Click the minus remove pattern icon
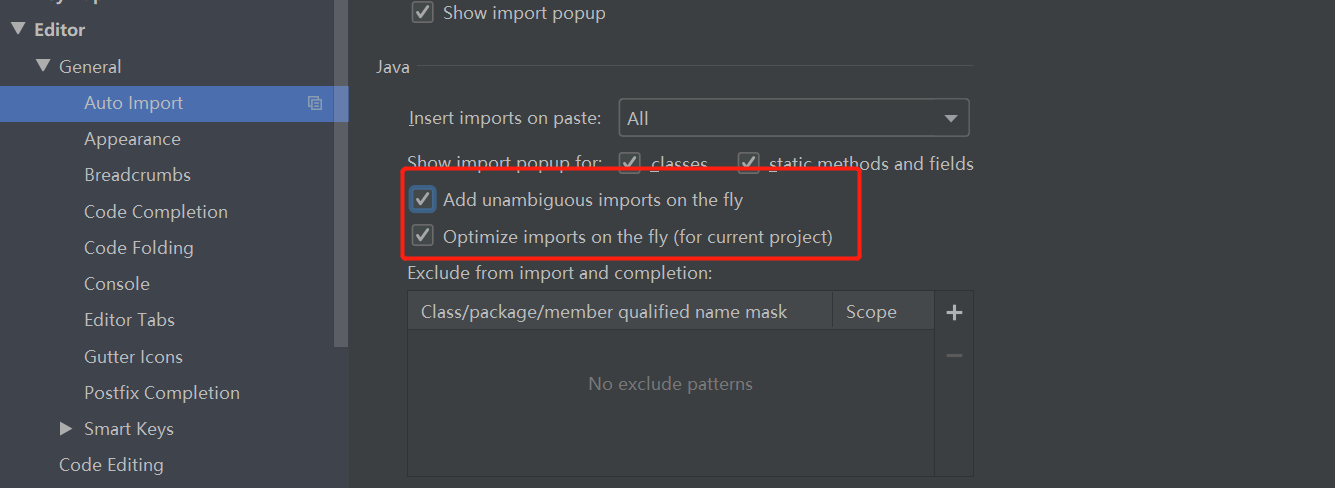The width and height of the screenshot is (1335, 488). coord(954,355)
